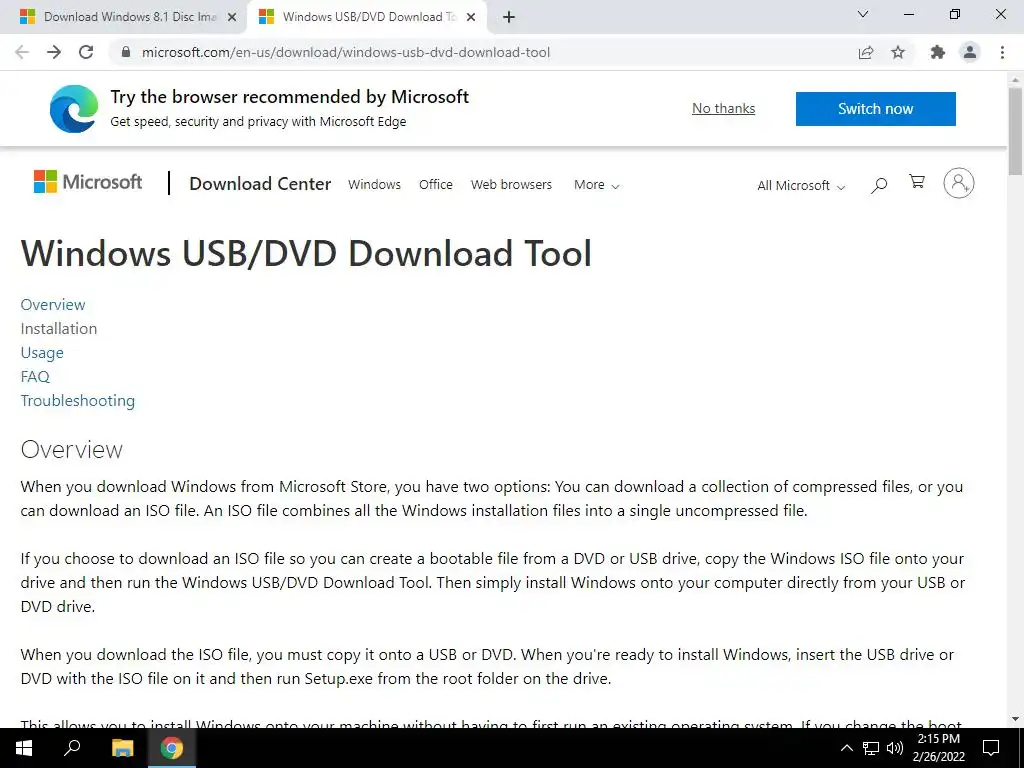Show hidden system tray icons

(846, 748)
